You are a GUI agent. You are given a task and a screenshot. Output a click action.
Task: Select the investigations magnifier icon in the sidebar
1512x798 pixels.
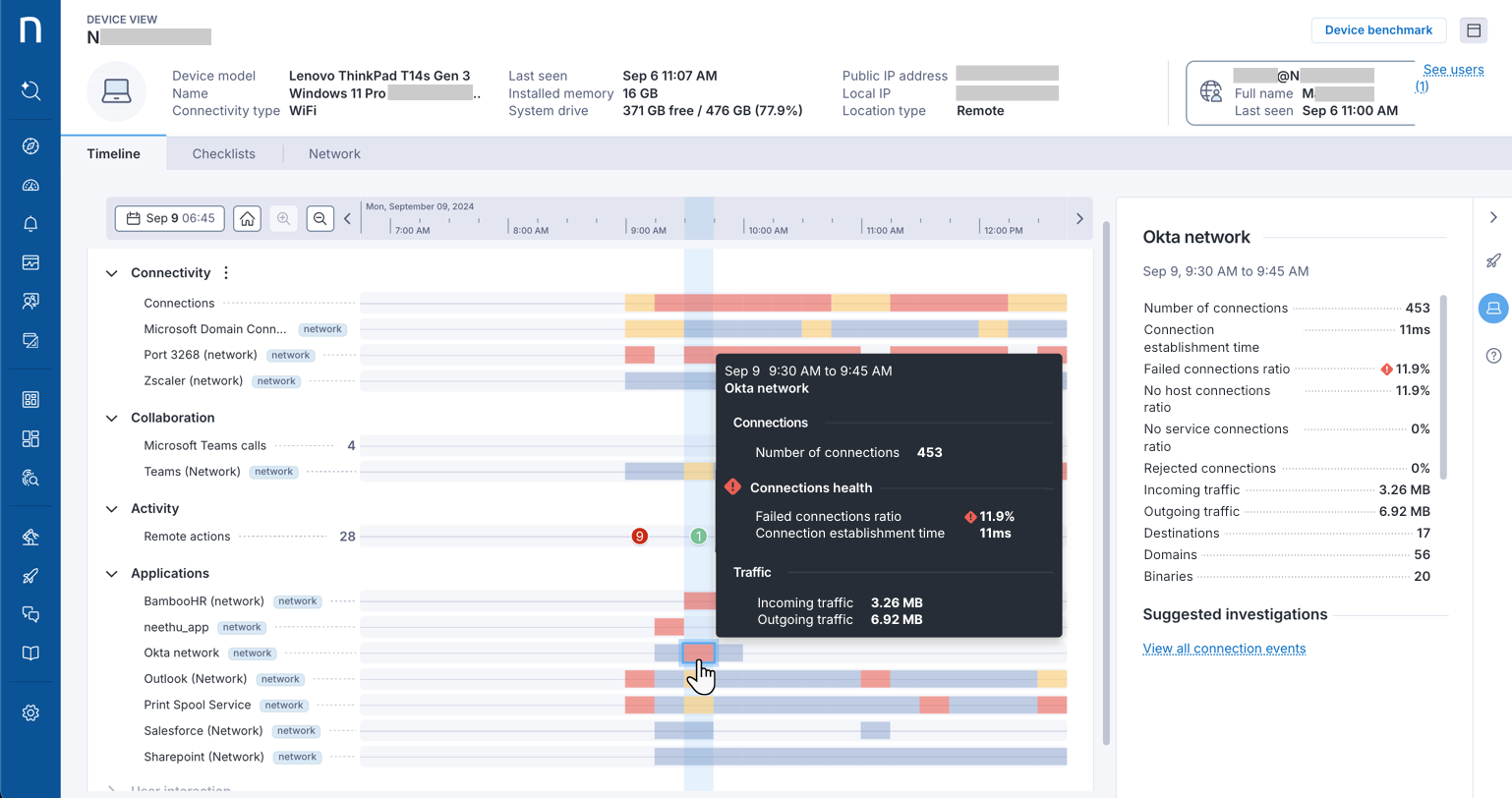[30, 479]
